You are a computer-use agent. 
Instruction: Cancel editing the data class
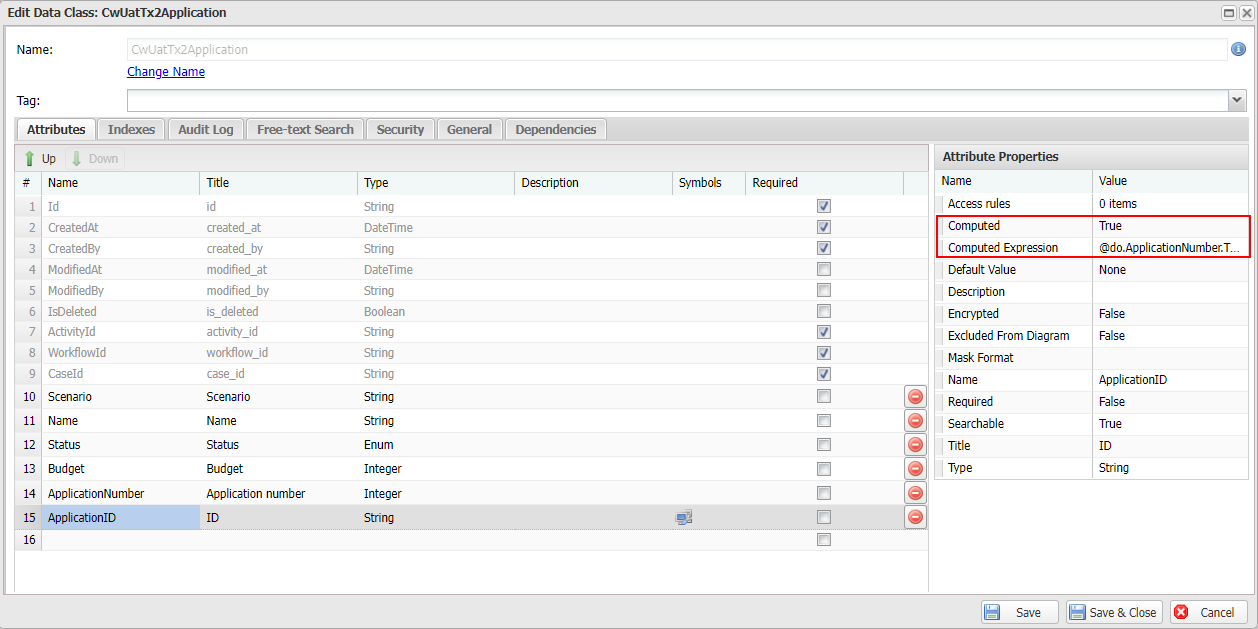(1207, 613)
